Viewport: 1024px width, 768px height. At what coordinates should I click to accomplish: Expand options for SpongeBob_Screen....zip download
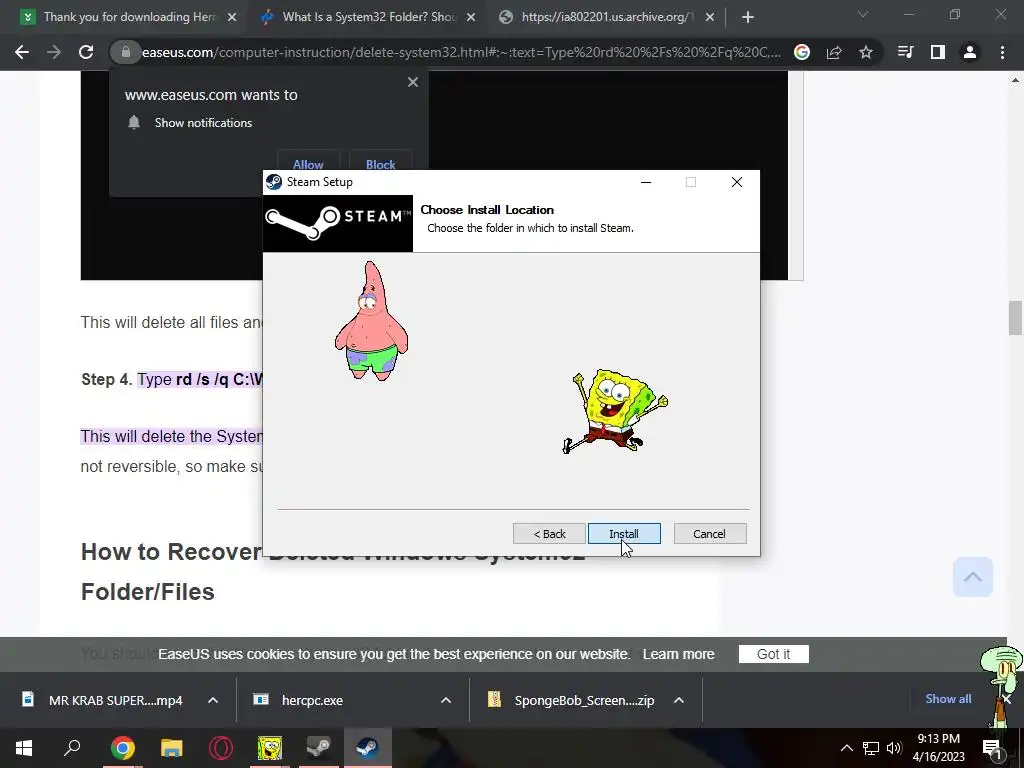point(679,700)
